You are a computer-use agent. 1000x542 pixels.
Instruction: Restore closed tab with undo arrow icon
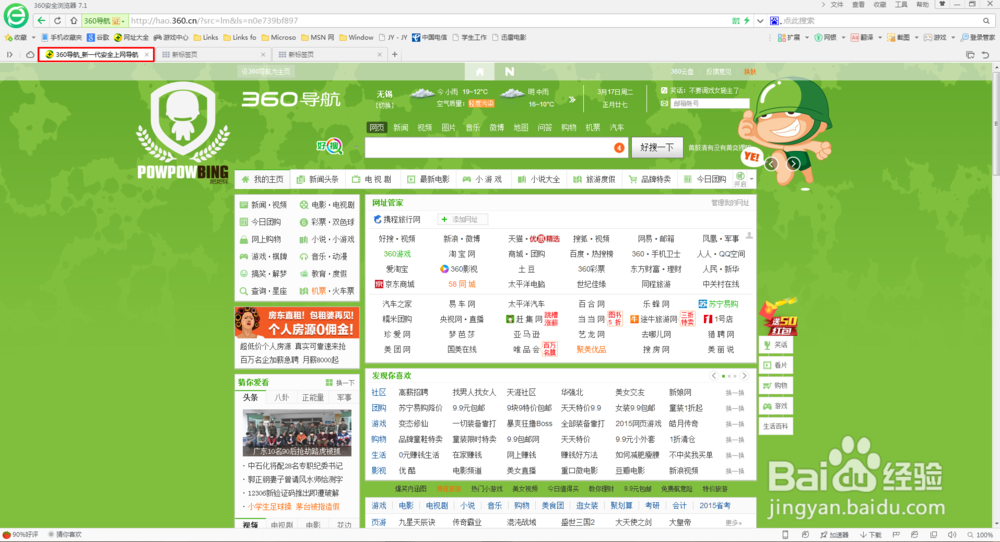pyautogui.click(x=986, y=55)
